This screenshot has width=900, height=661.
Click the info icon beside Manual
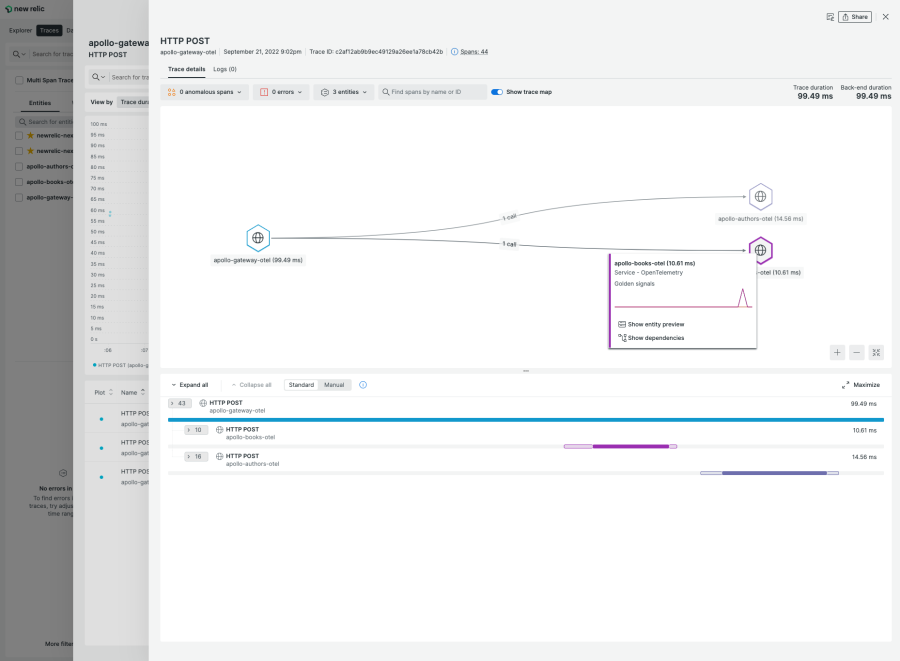[363, 385]
